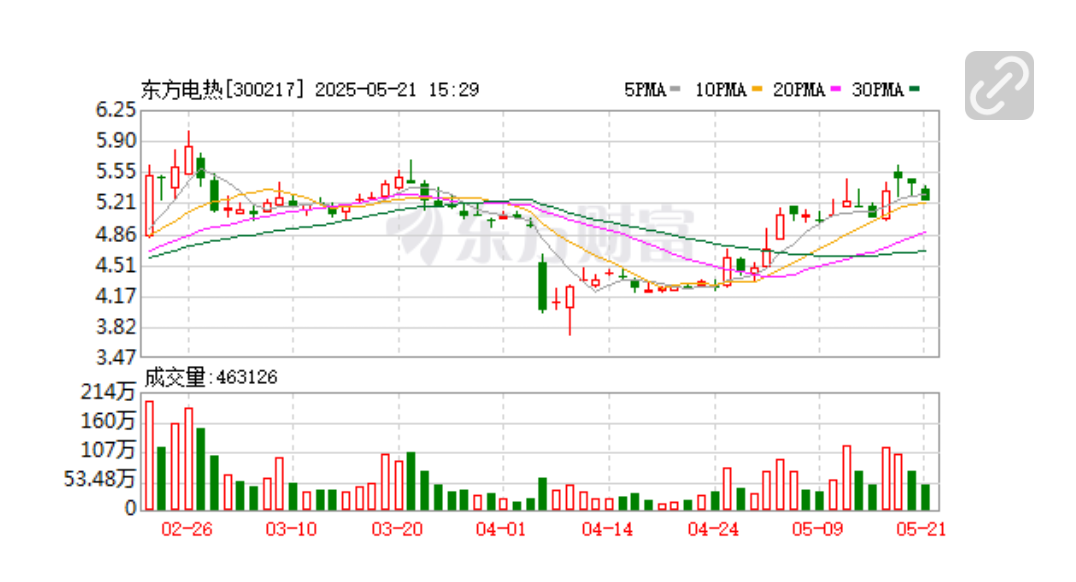Image resolution: width=1076 pixels, height=582 pixels.
Task: Click the gray 5PMA color marker
Action: tap(675, 89)
